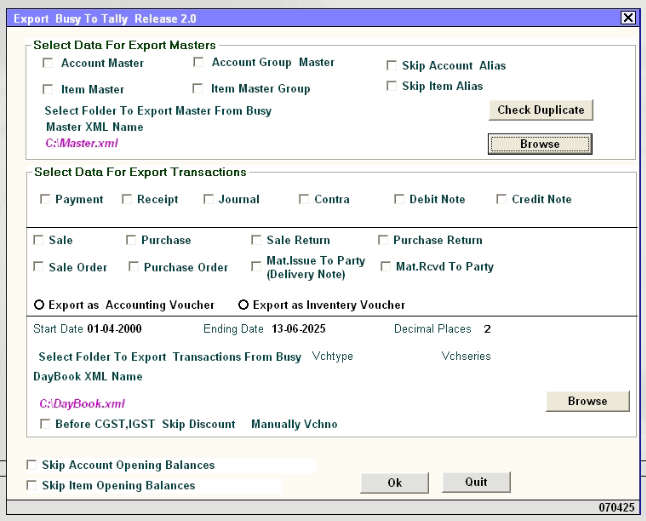Click the Vchtype label
The width and height of the screenshot is (646, 521).
point(332,356)
